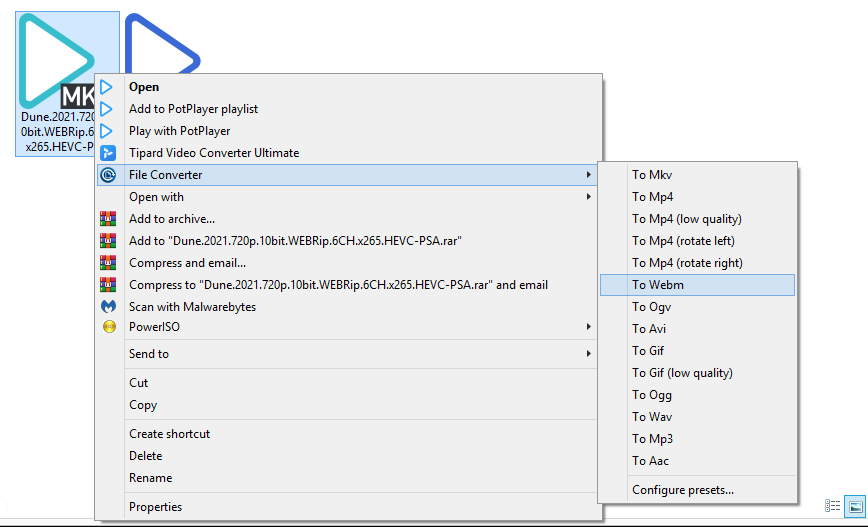Click the WinRAR icon beside Add to archive
The width and height of the screenshot is (868, 527).
point(107,219)
